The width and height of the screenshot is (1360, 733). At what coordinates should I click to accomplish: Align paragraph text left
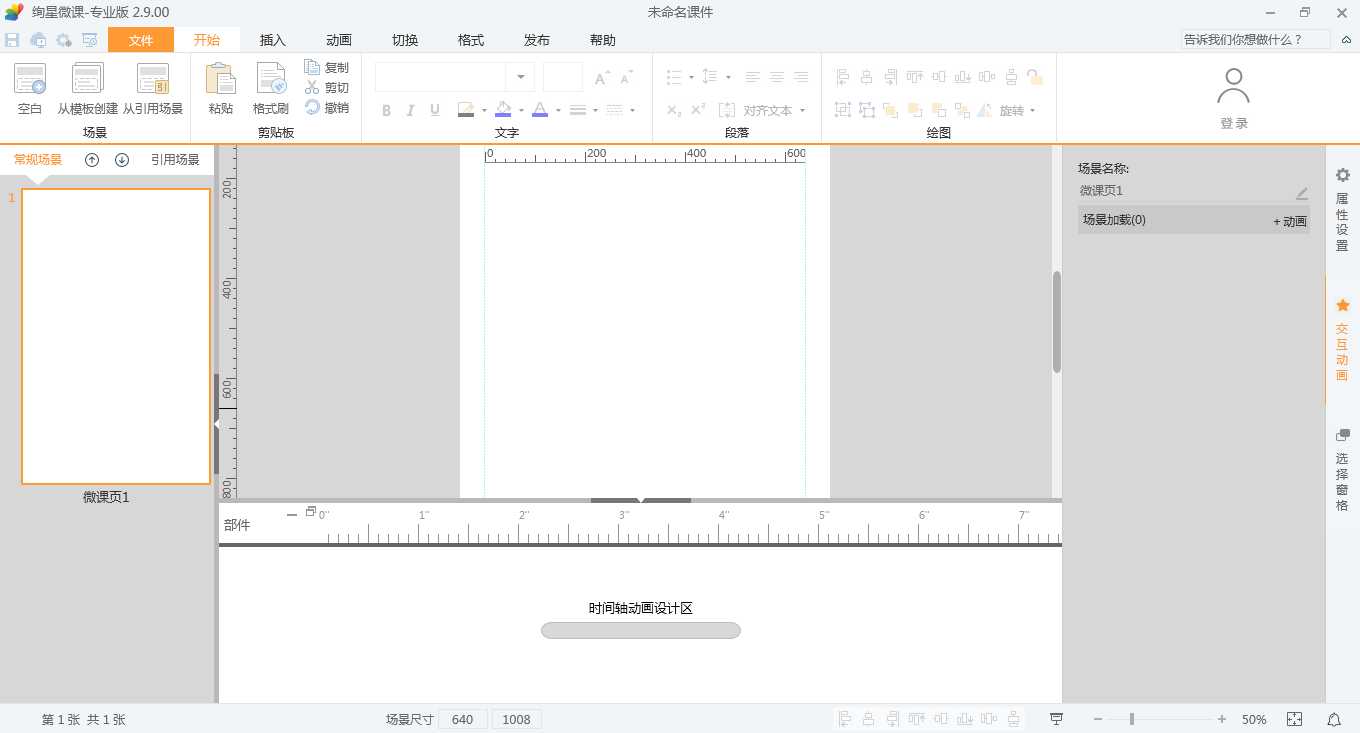click(753, 77)
